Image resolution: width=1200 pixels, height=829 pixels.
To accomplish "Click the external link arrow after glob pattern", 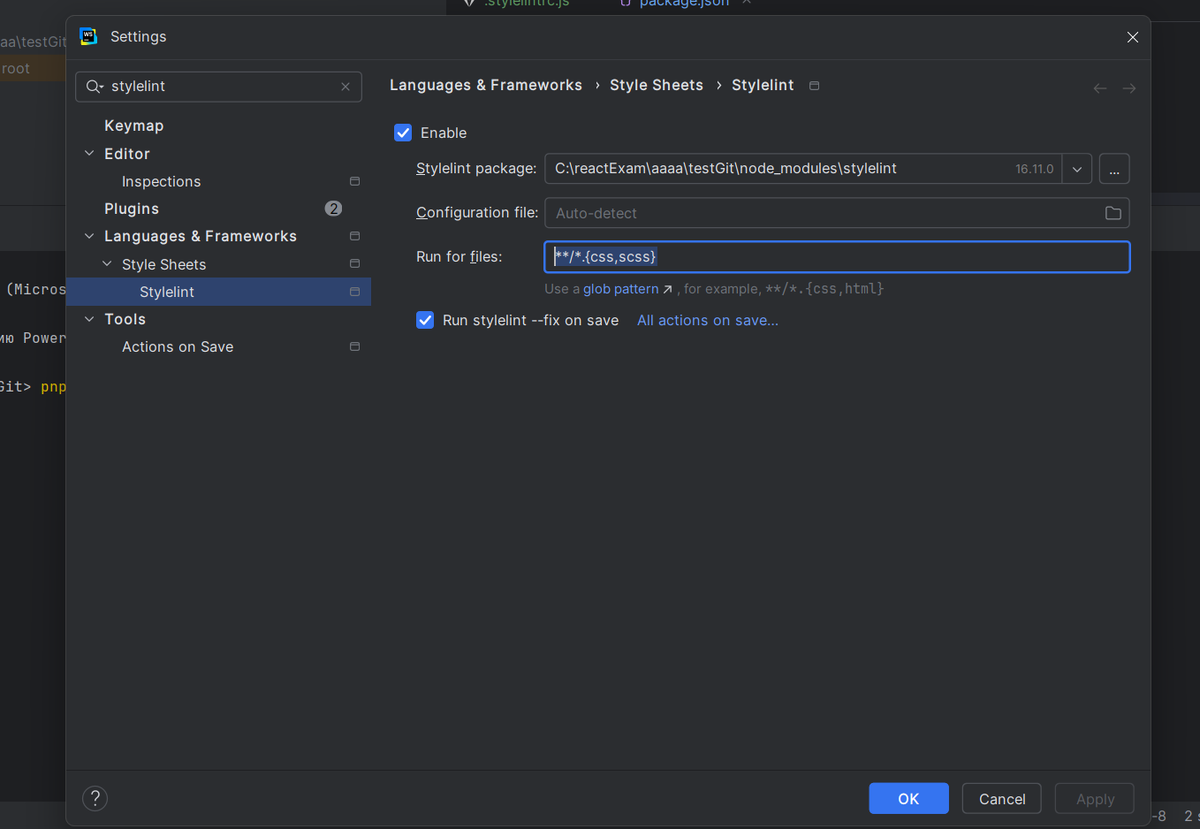I will pos(667,290).
